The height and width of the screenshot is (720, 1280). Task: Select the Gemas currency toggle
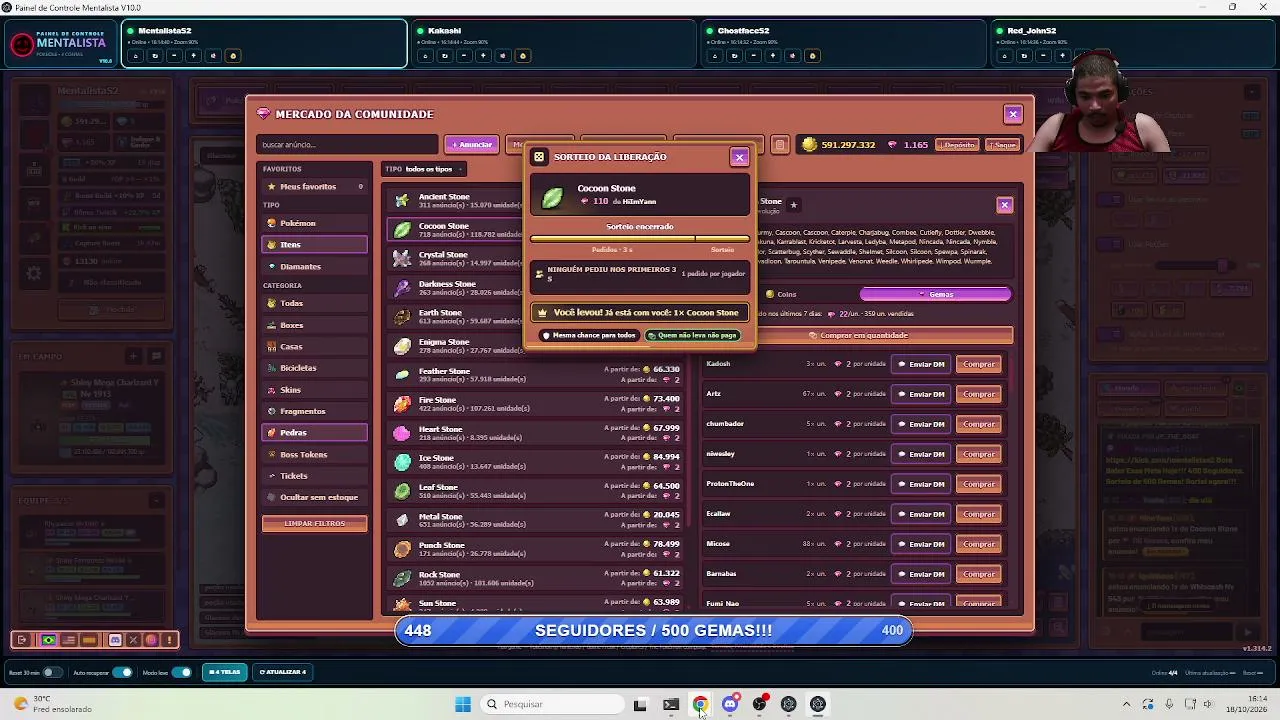pyautogui.click(x=935, y=294)
